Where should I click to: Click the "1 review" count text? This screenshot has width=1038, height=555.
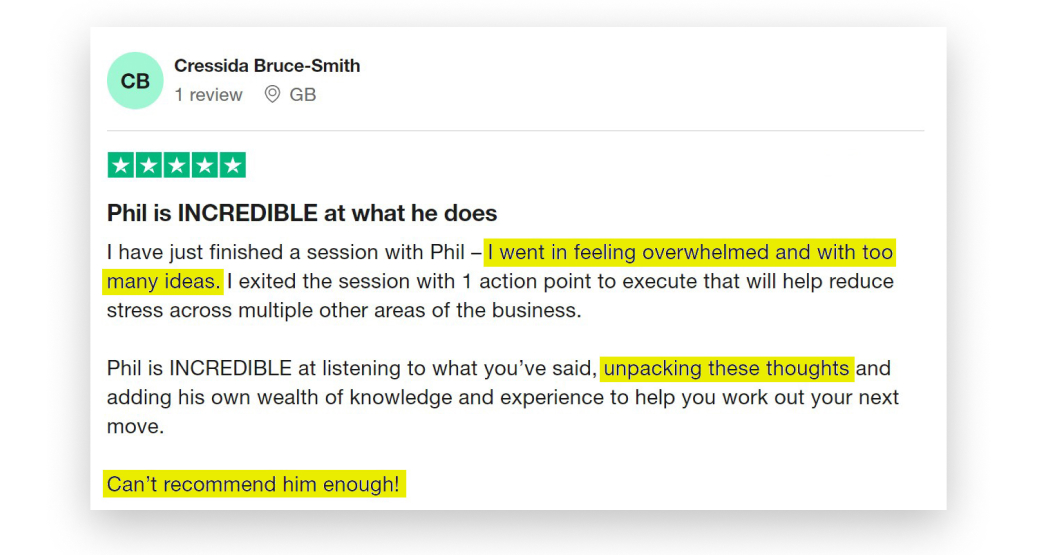(208, 95)
